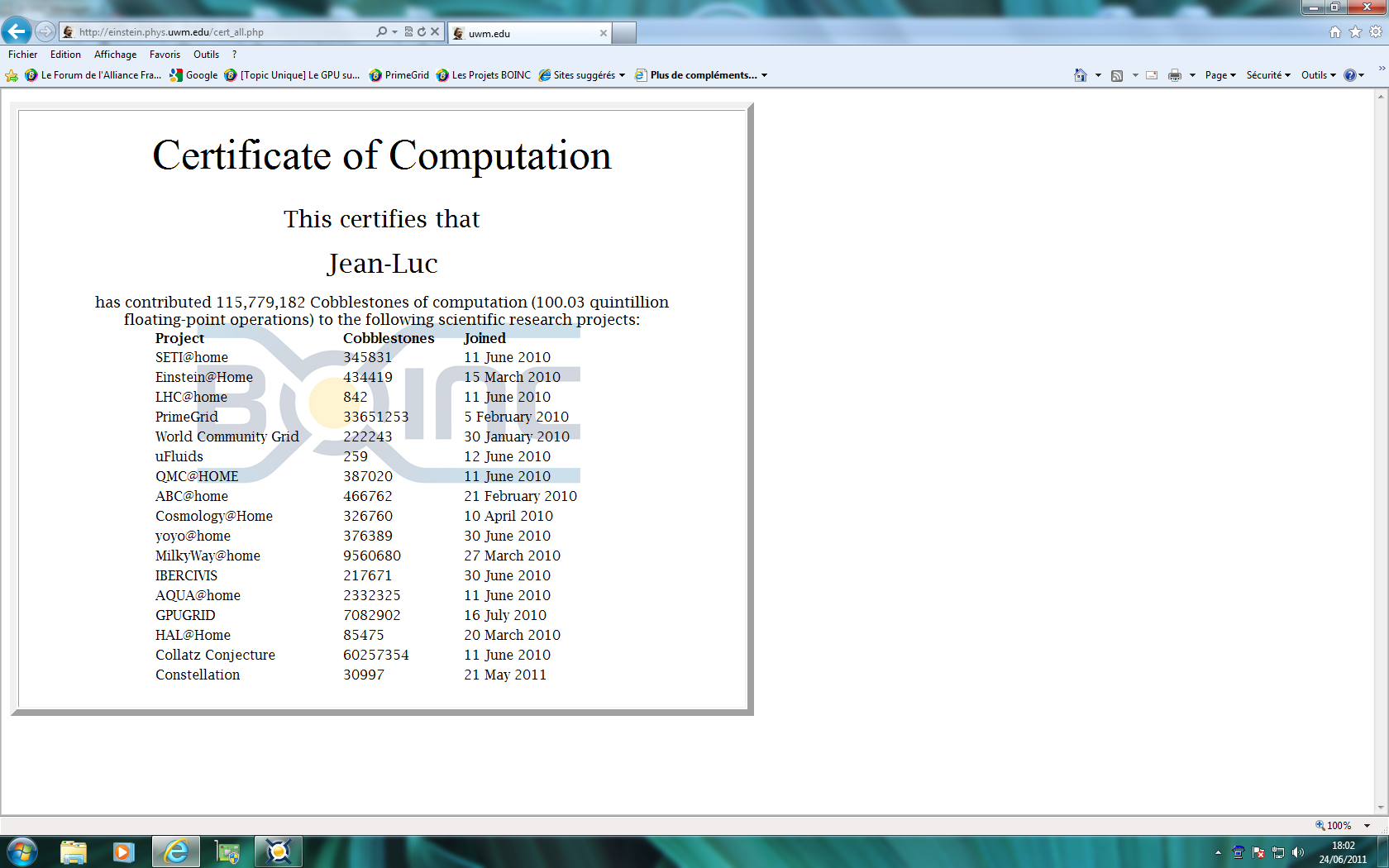The height and width of the screenshot is (868, 1389).
Task: Close the uwm.edu tab
Action: pyautogui.click(x=604, y=33)
